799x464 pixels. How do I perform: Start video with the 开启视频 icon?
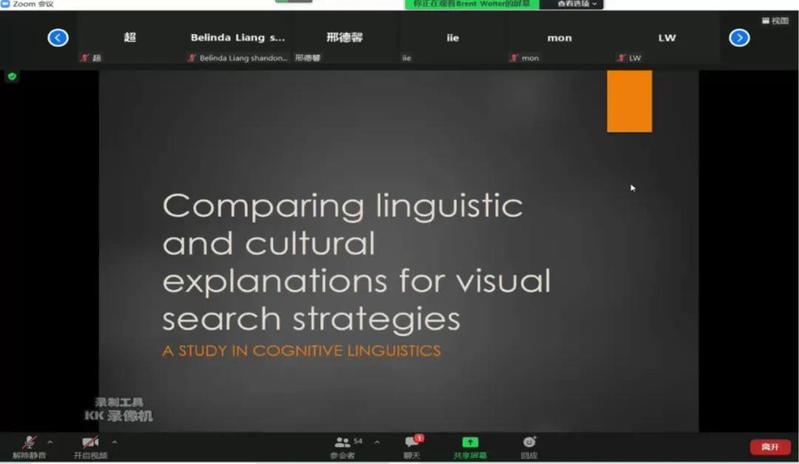coord(90,443)
